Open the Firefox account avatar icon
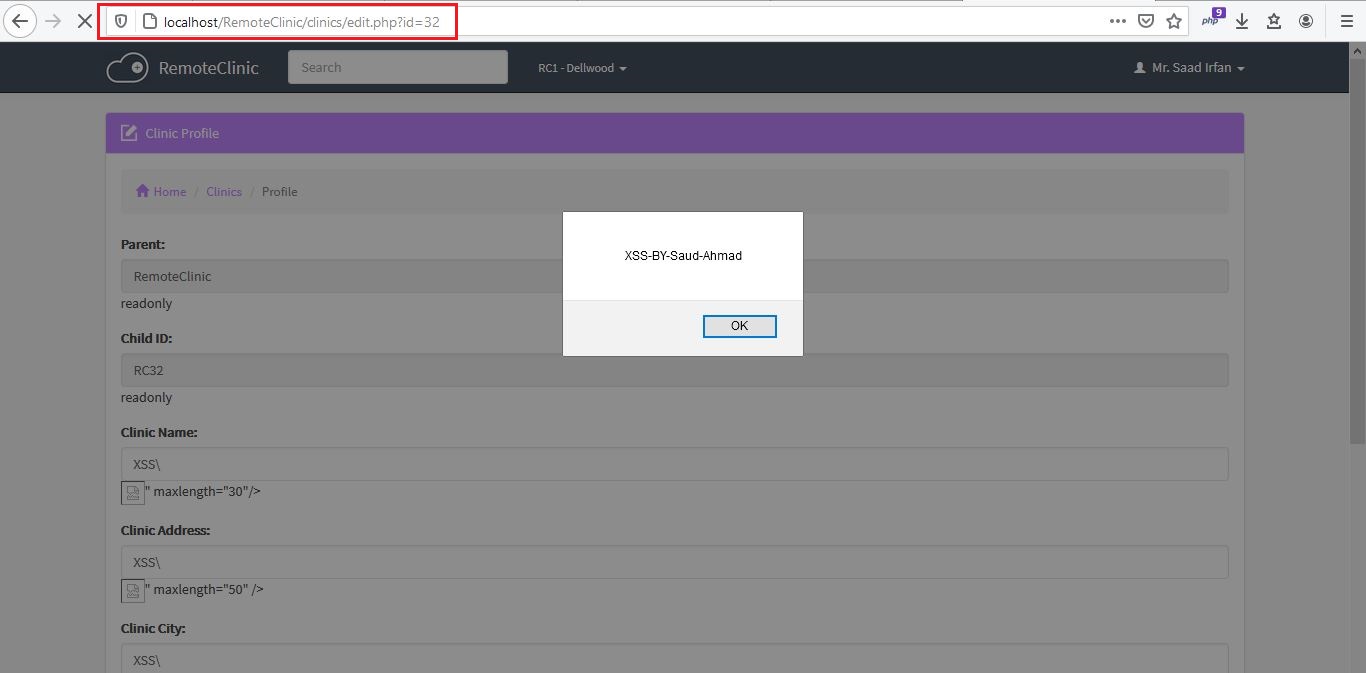 coord(1306,21)
